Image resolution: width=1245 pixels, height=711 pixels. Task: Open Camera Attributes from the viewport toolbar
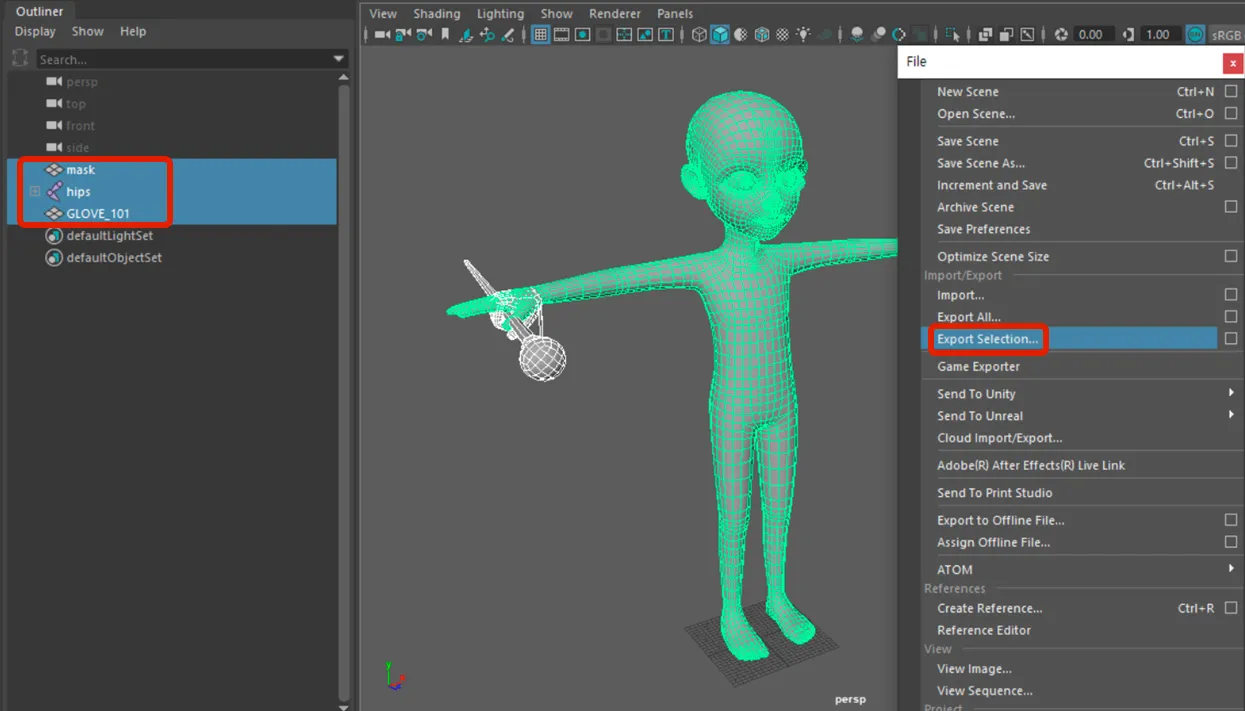pyautogui.click(x=424, y=35)
